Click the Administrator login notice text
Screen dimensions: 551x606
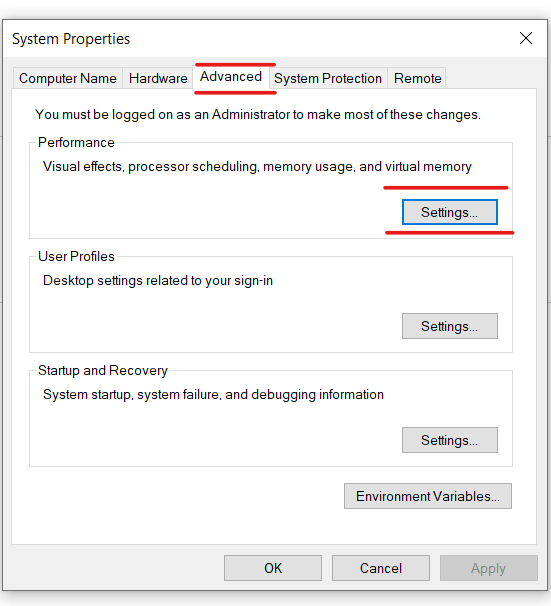tap(258, 115)
